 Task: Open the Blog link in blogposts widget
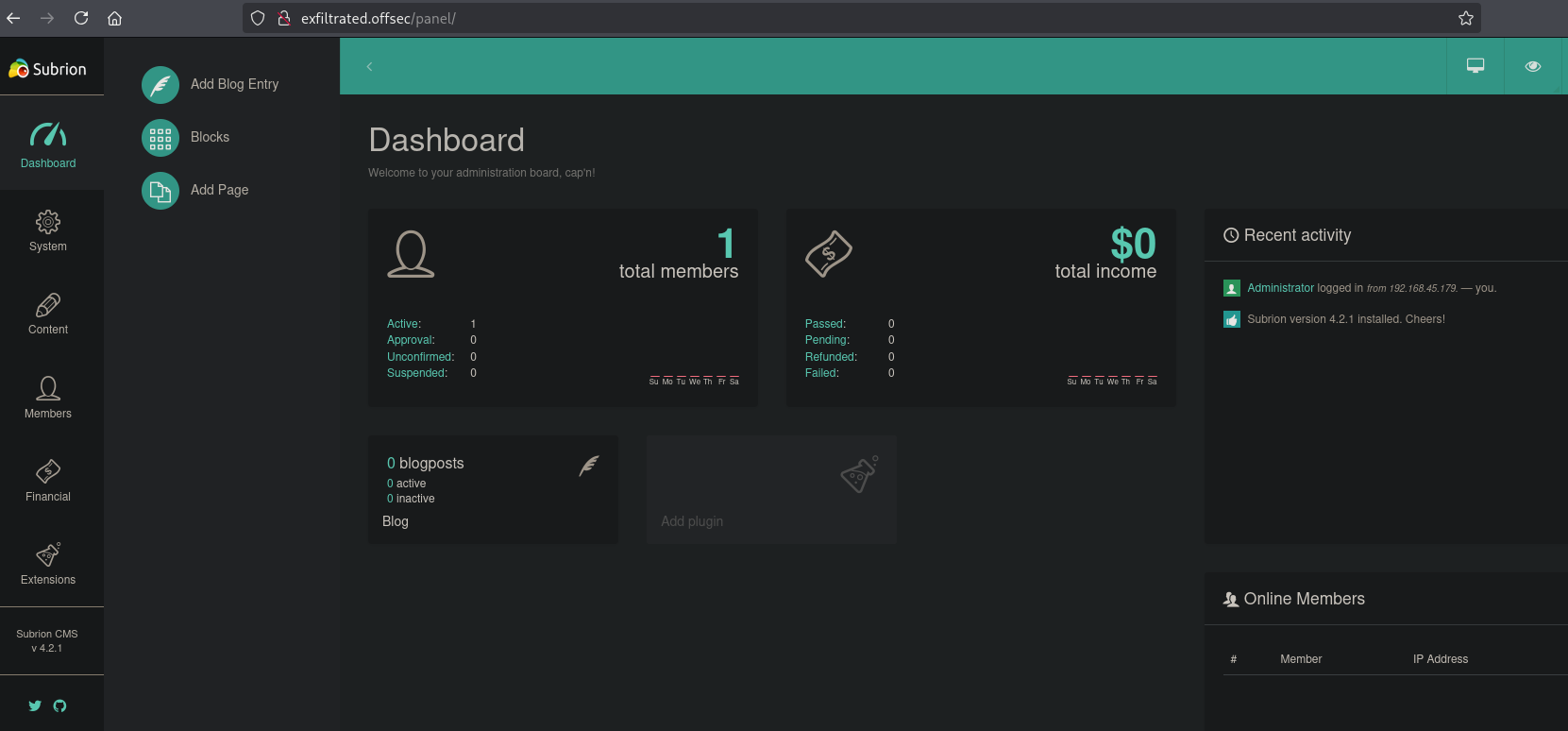tap(396, 521)
